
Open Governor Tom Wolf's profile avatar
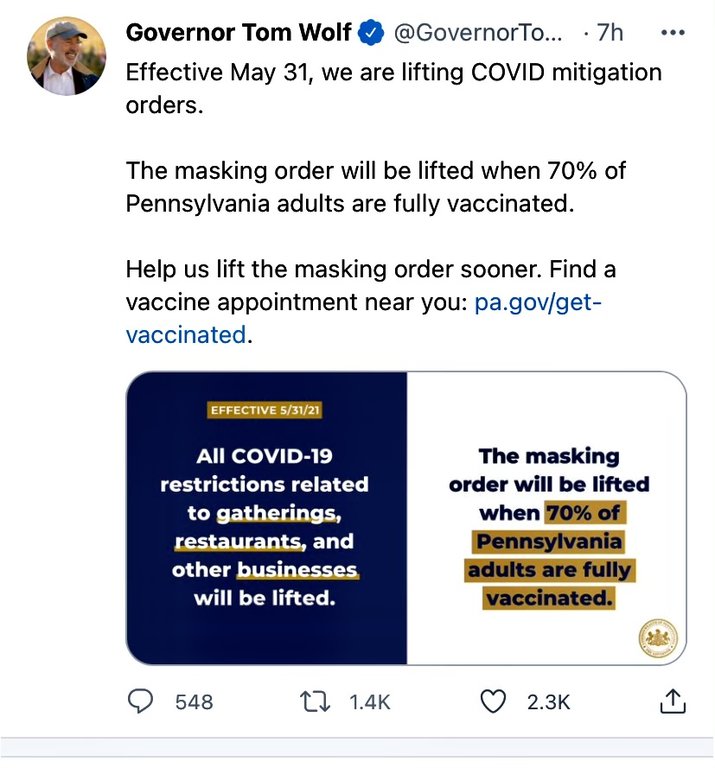pos(67,56)
